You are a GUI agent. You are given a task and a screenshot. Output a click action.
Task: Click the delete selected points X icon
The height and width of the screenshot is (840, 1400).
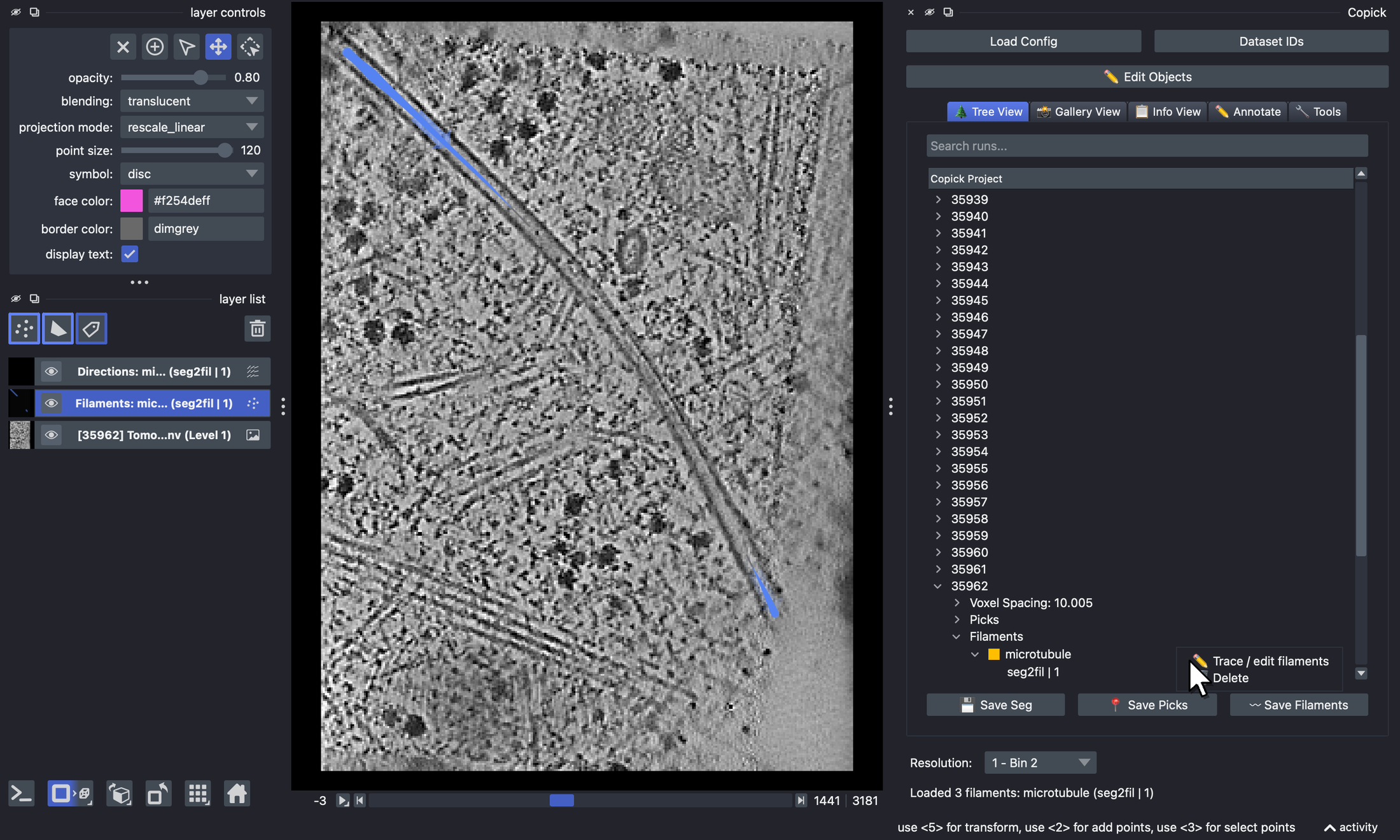(x=123, y=46)
